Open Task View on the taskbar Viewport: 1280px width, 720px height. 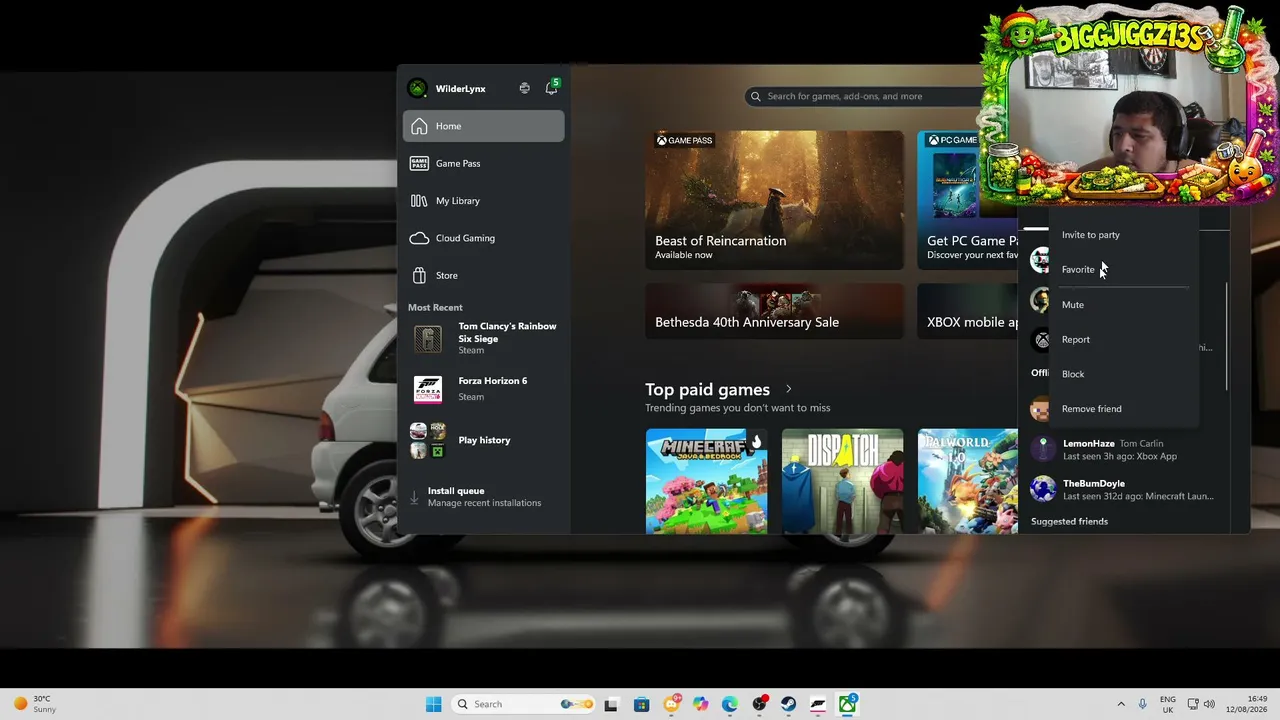click(611, 704)
